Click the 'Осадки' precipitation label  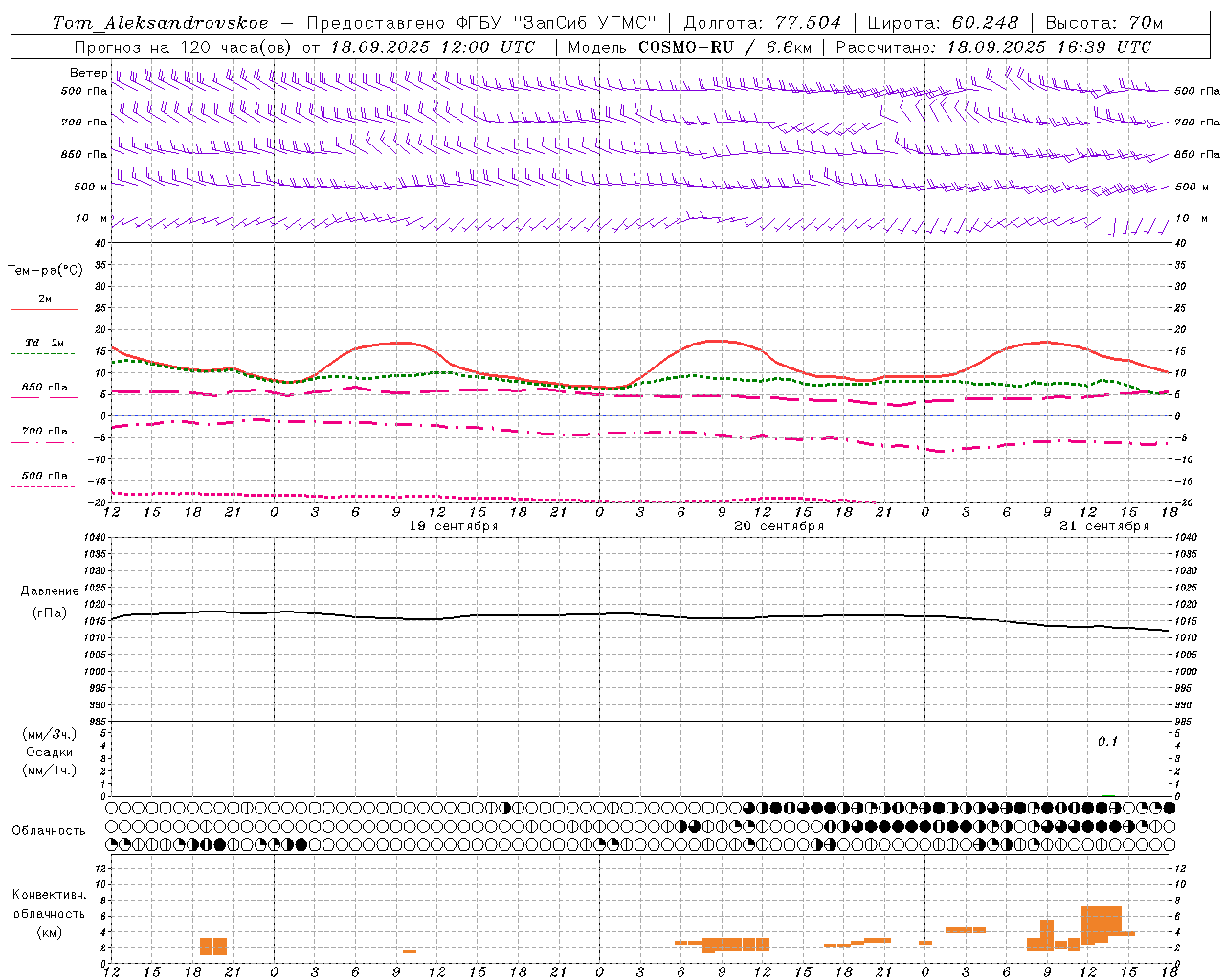[50, 752]
